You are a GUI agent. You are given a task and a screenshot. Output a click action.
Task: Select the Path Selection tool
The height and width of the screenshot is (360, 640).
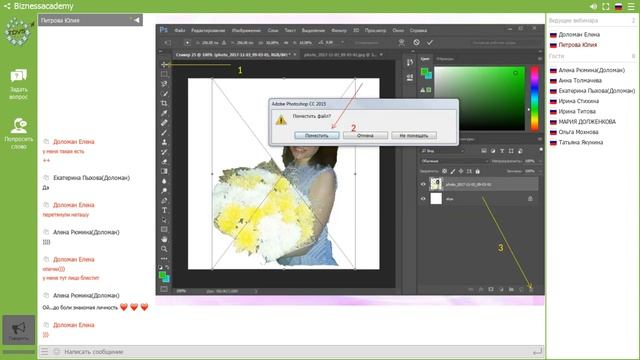pos(164,220)
